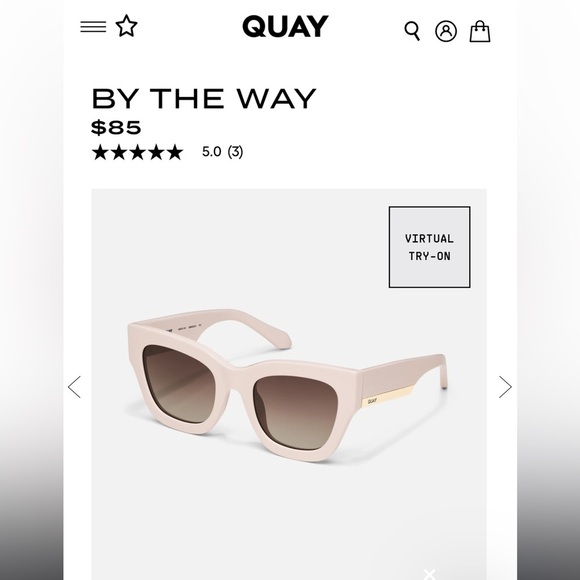580x580 pixels.
Task: Click the BY THE WAY product title
Action: (204, 99)
